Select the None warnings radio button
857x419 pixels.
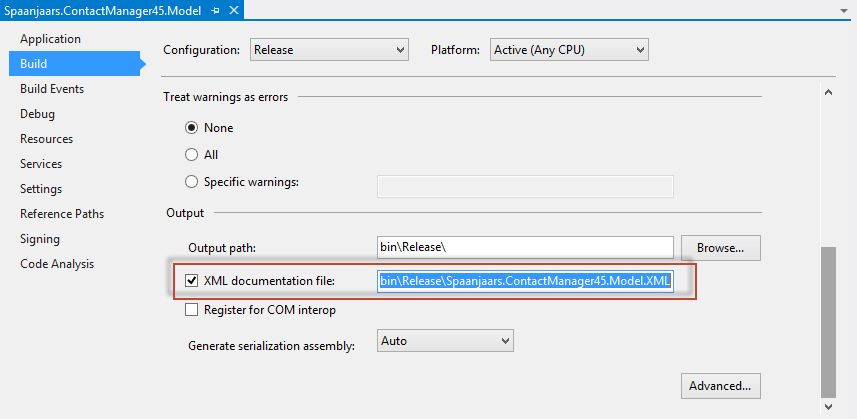click(x=192, y=128)
